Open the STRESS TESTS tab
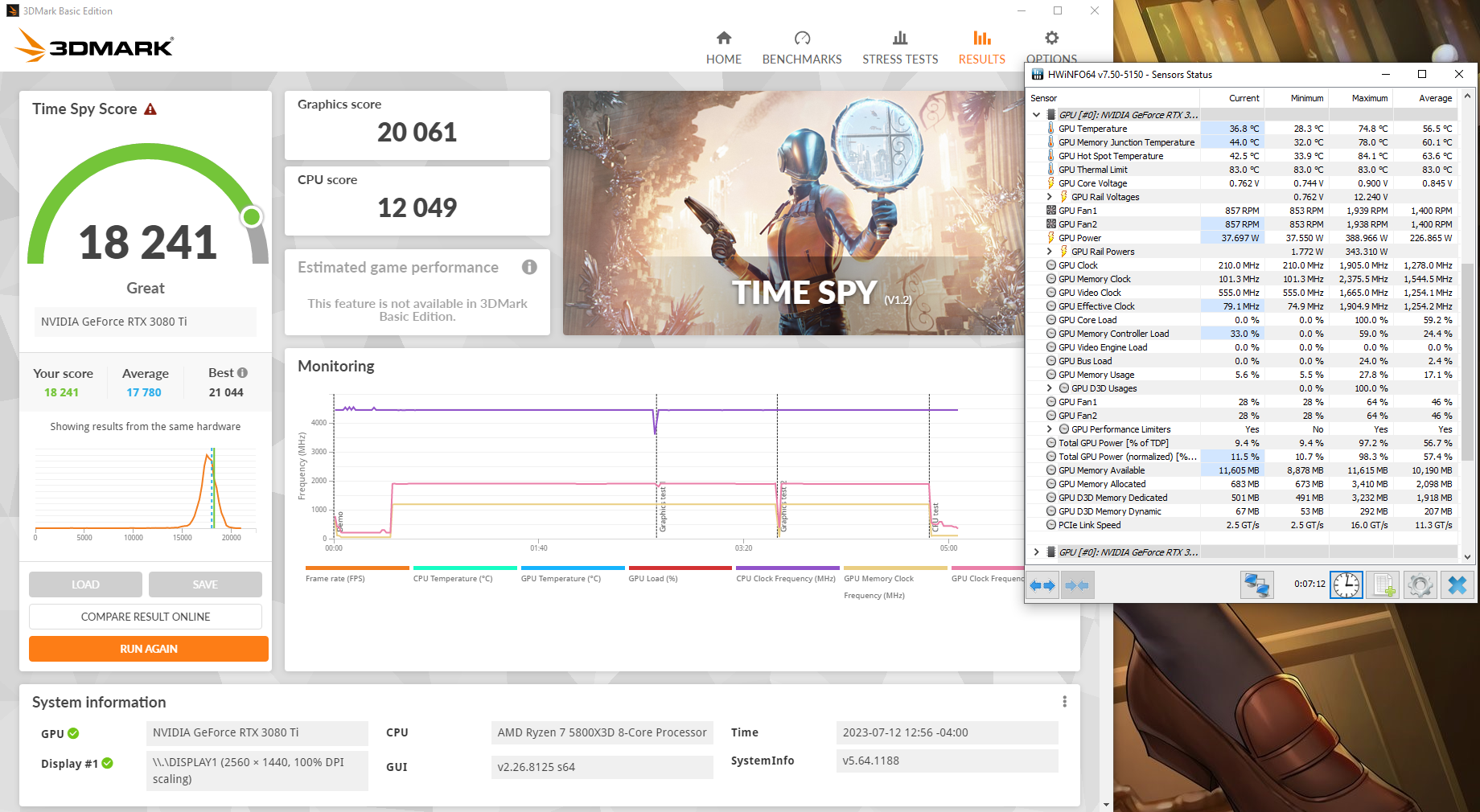The image size is (1480, 812). (900, 59)
